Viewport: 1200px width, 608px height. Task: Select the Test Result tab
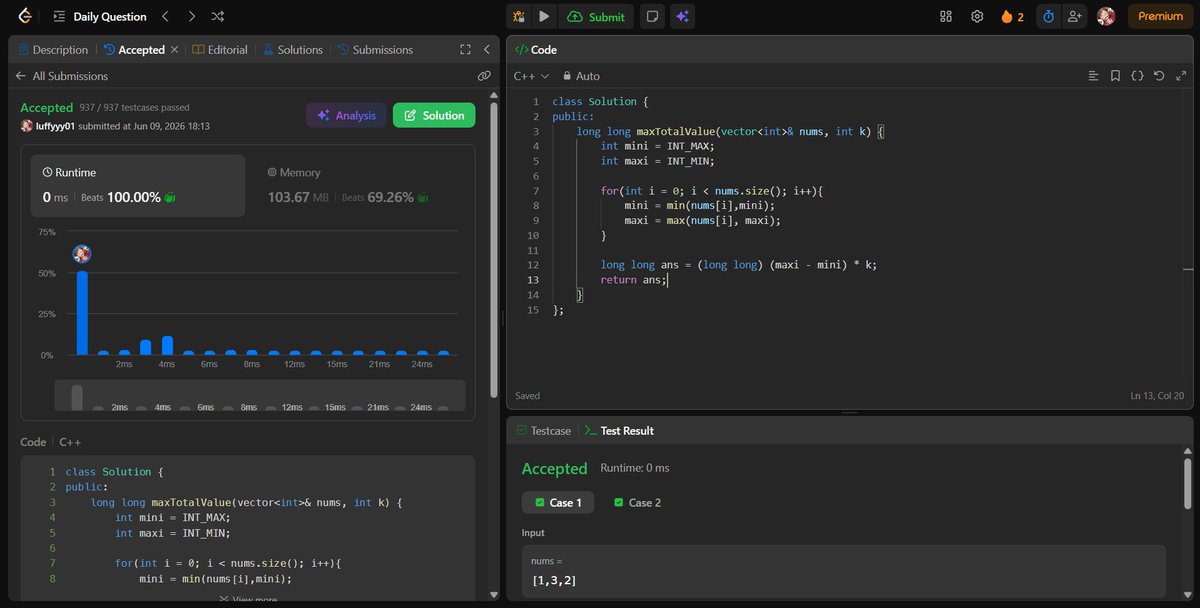(x=619, y=430)
